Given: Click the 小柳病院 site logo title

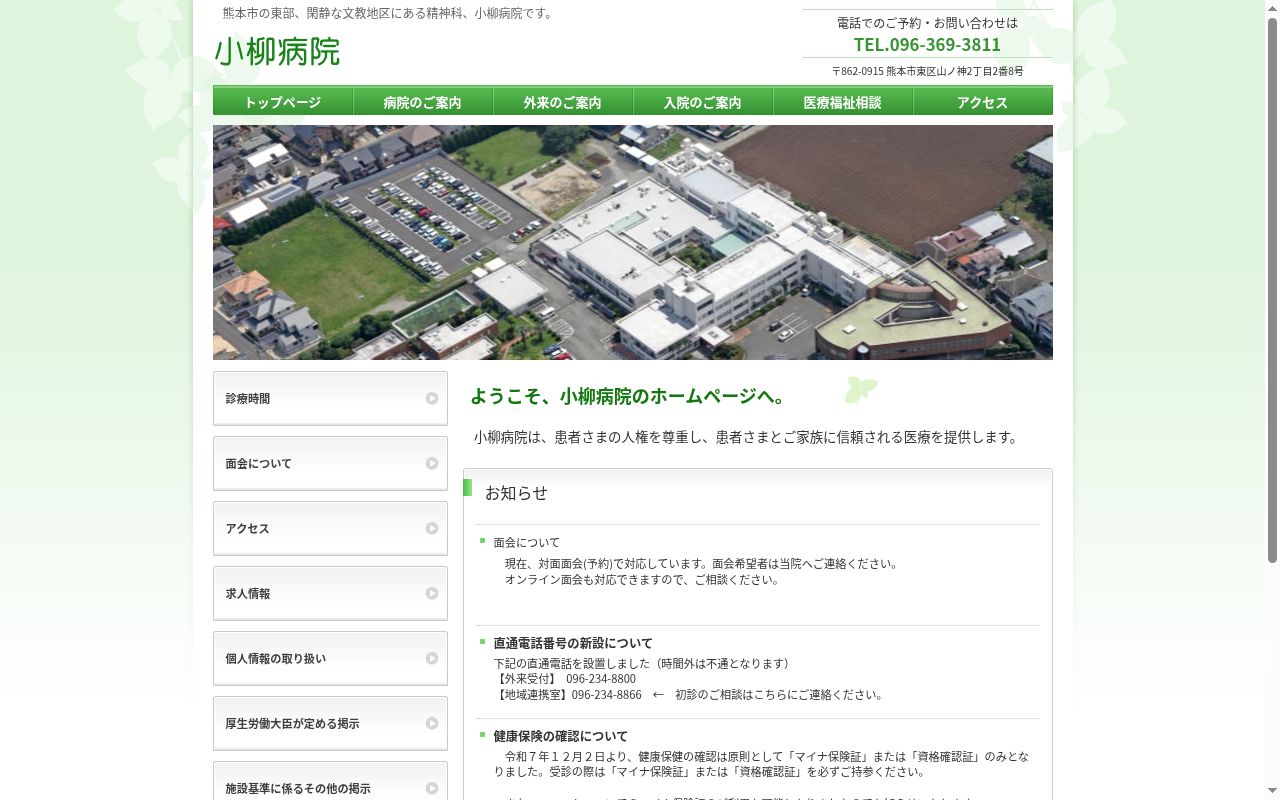Looking at the screenshot, I should pos(277,51).
